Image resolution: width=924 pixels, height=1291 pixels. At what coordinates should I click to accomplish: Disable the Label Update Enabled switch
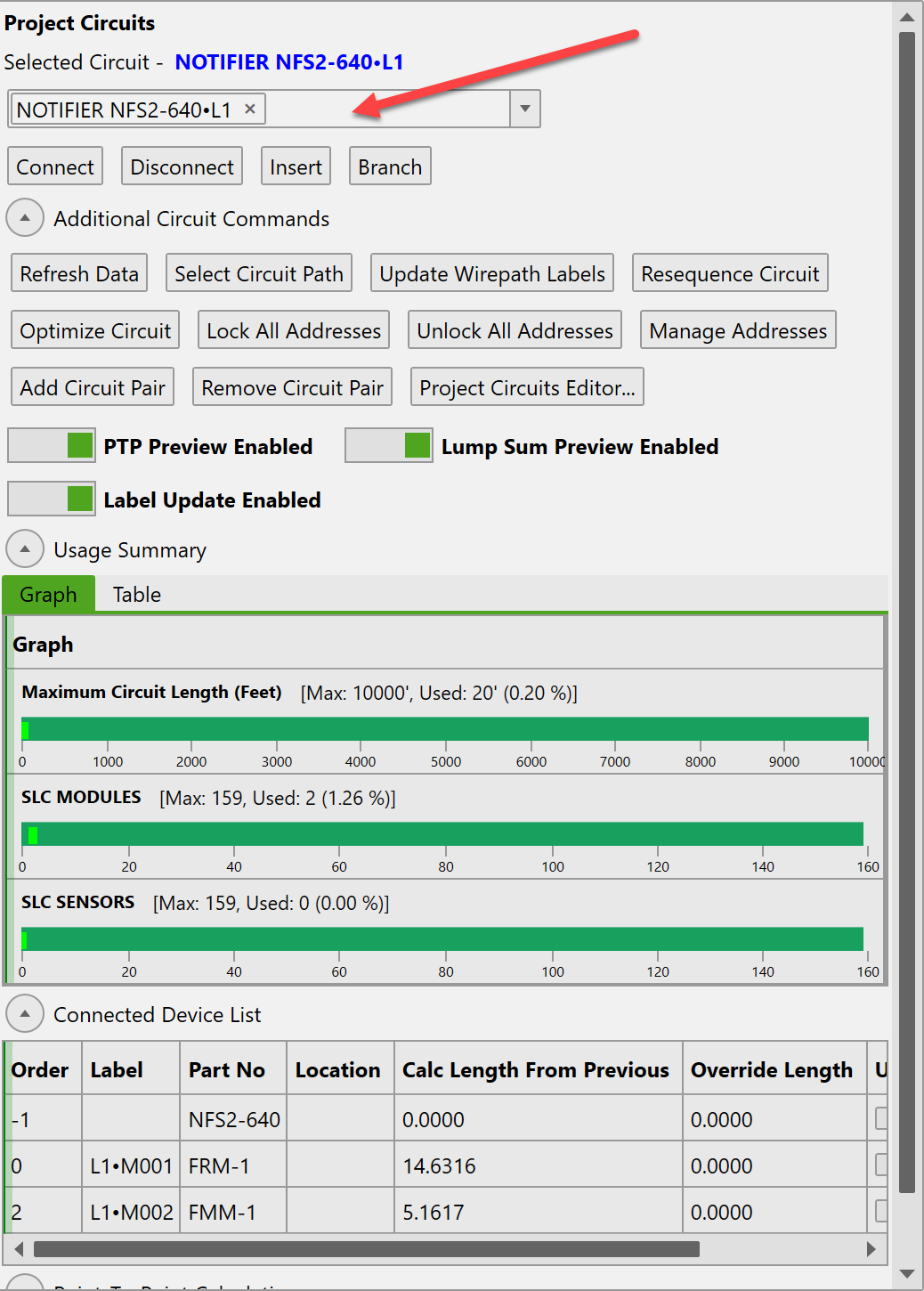coord(52,499)
